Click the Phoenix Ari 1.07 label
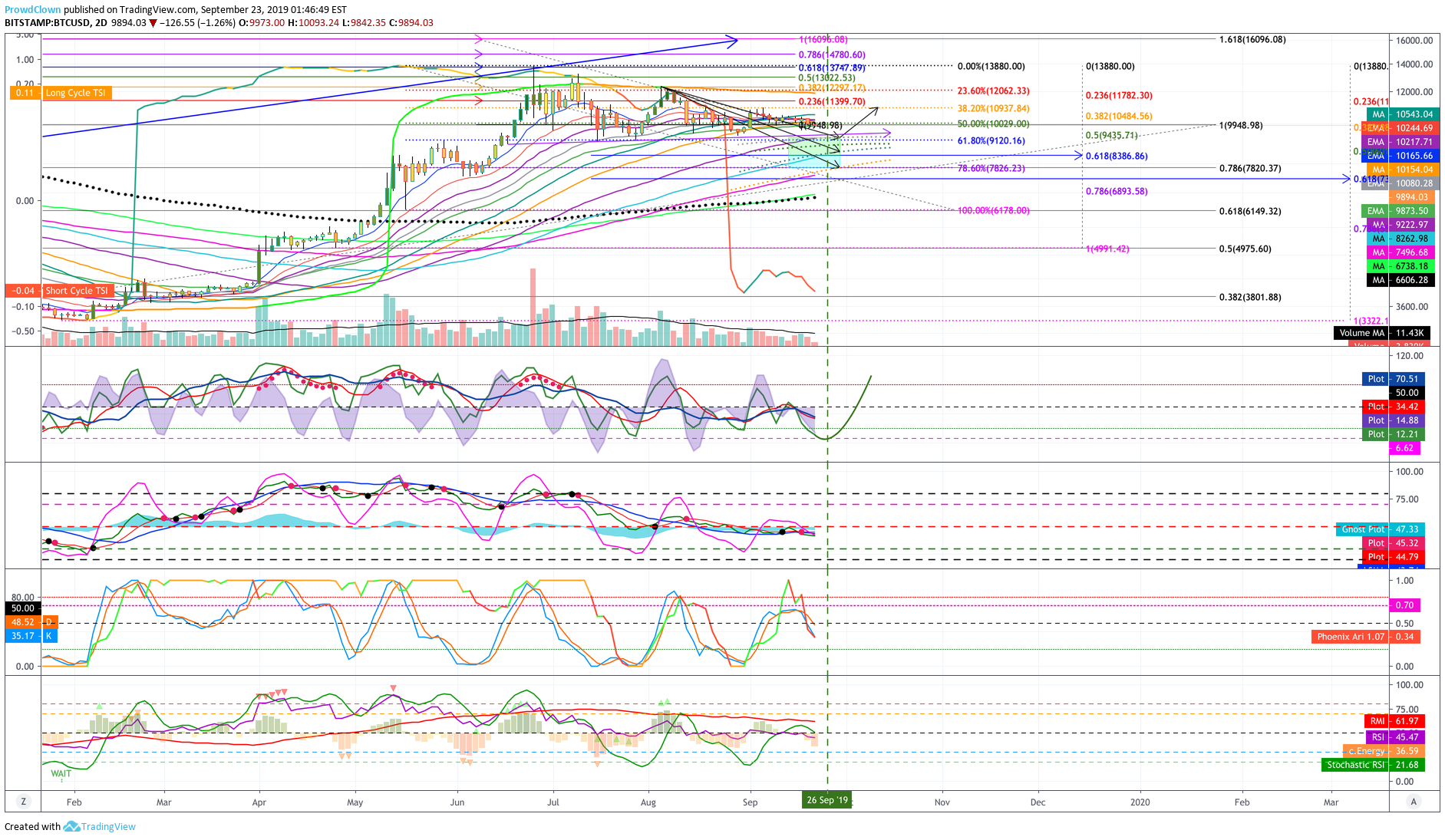The image size is (1445, 840). (x=1351, y=637)
